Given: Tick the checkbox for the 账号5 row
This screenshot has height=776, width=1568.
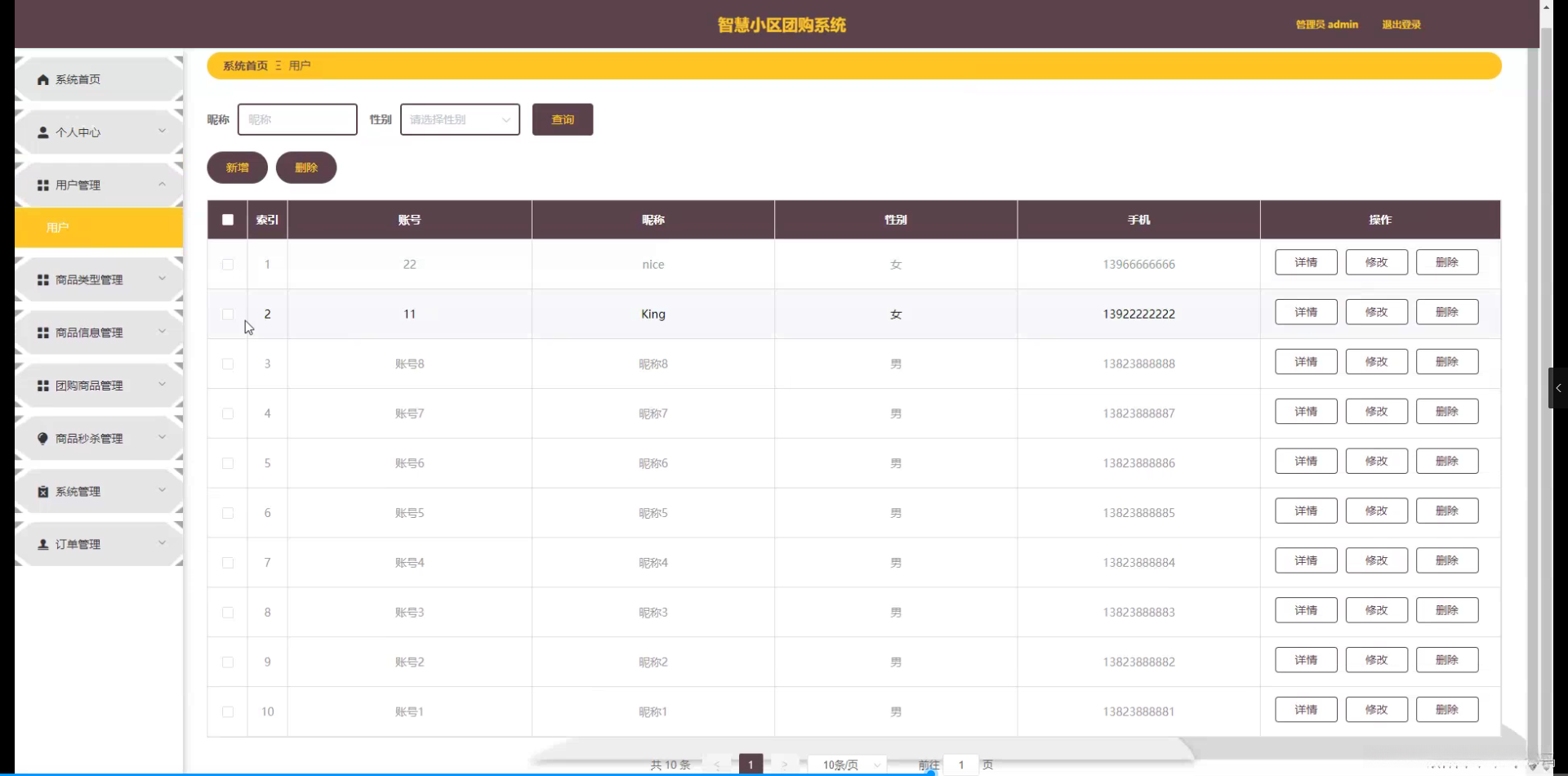Looking at the screenshot, I should point(228,514).
